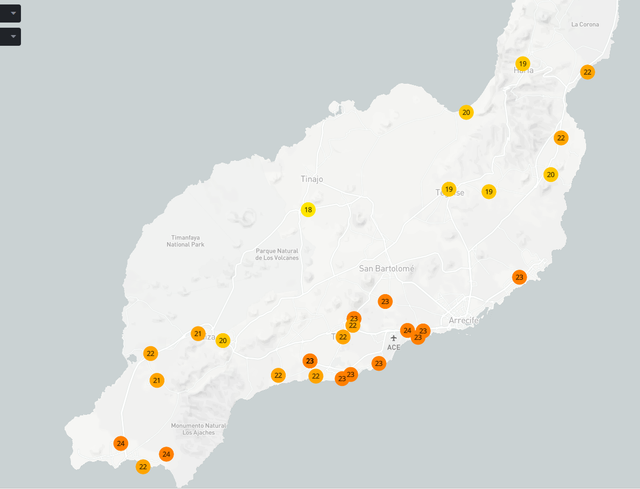Click the 22 marker on the western coast
The image size is (640, 489).
click(151, 353)
